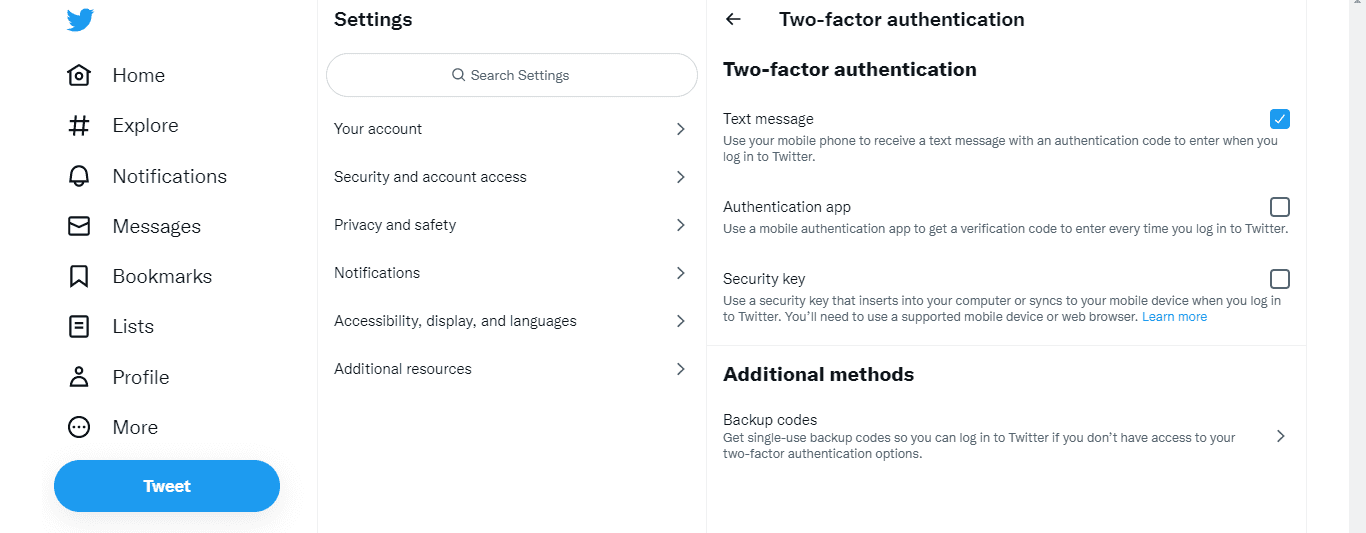Open Lists via list icon
This screenshot has width=1366, height=533.
79,326
